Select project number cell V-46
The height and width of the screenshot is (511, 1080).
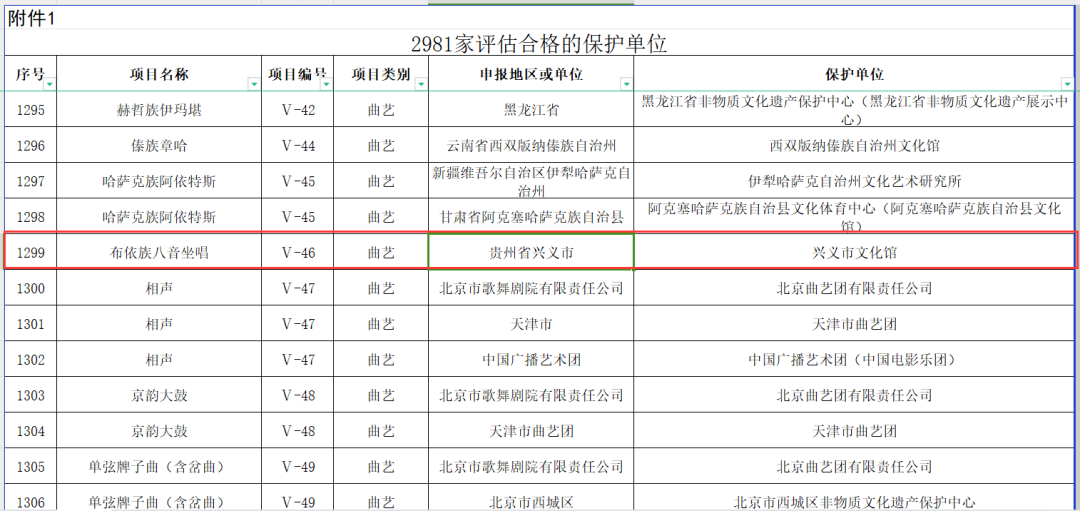pyautogui.click(x=298, y=253)
